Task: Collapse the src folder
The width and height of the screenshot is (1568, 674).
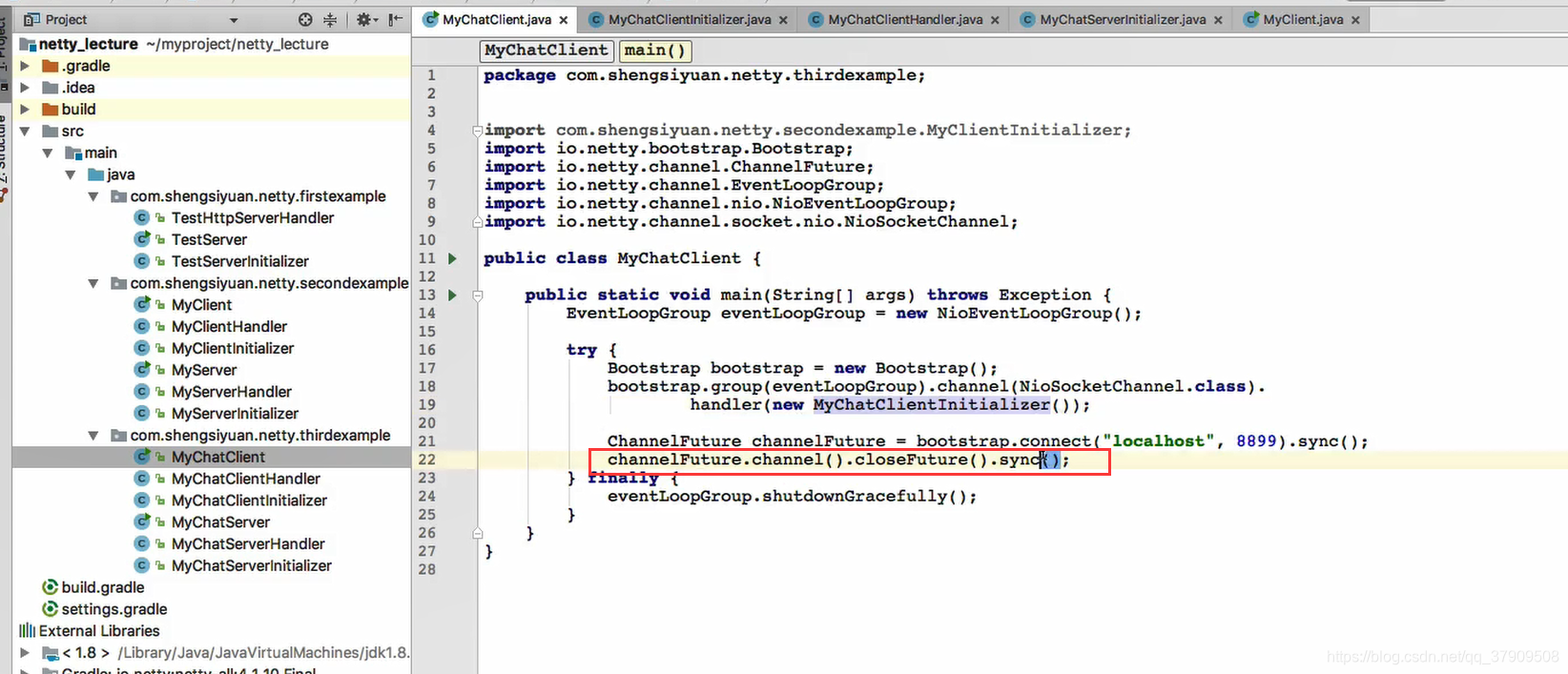Action: tap(26, 132)
